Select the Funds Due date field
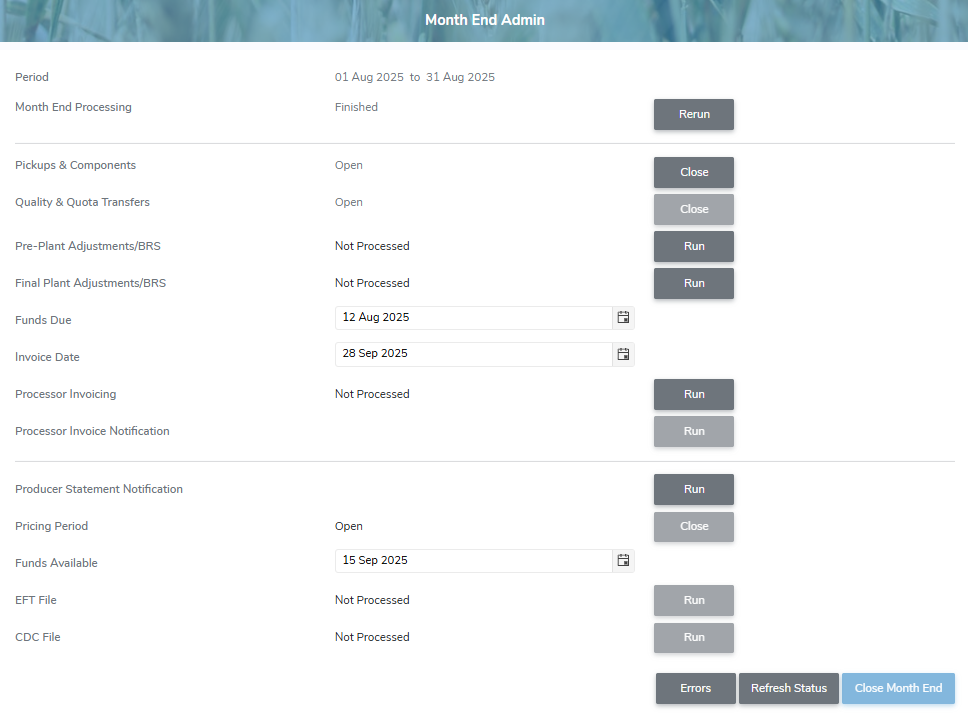Screen dimensions: 968x719 [470, 317]
